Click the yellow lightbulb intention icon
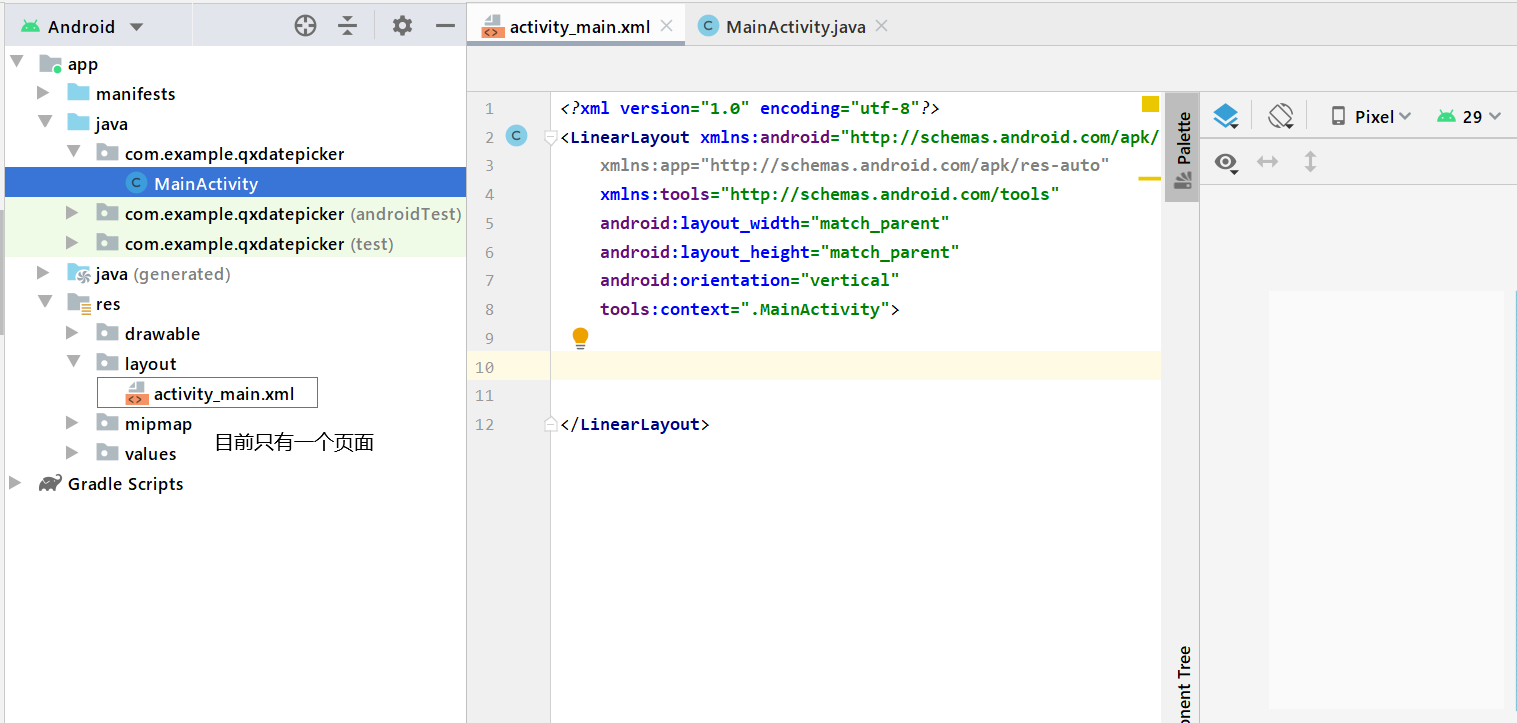This screenshot has width=1517, height=723. click(x=580, y=338)
